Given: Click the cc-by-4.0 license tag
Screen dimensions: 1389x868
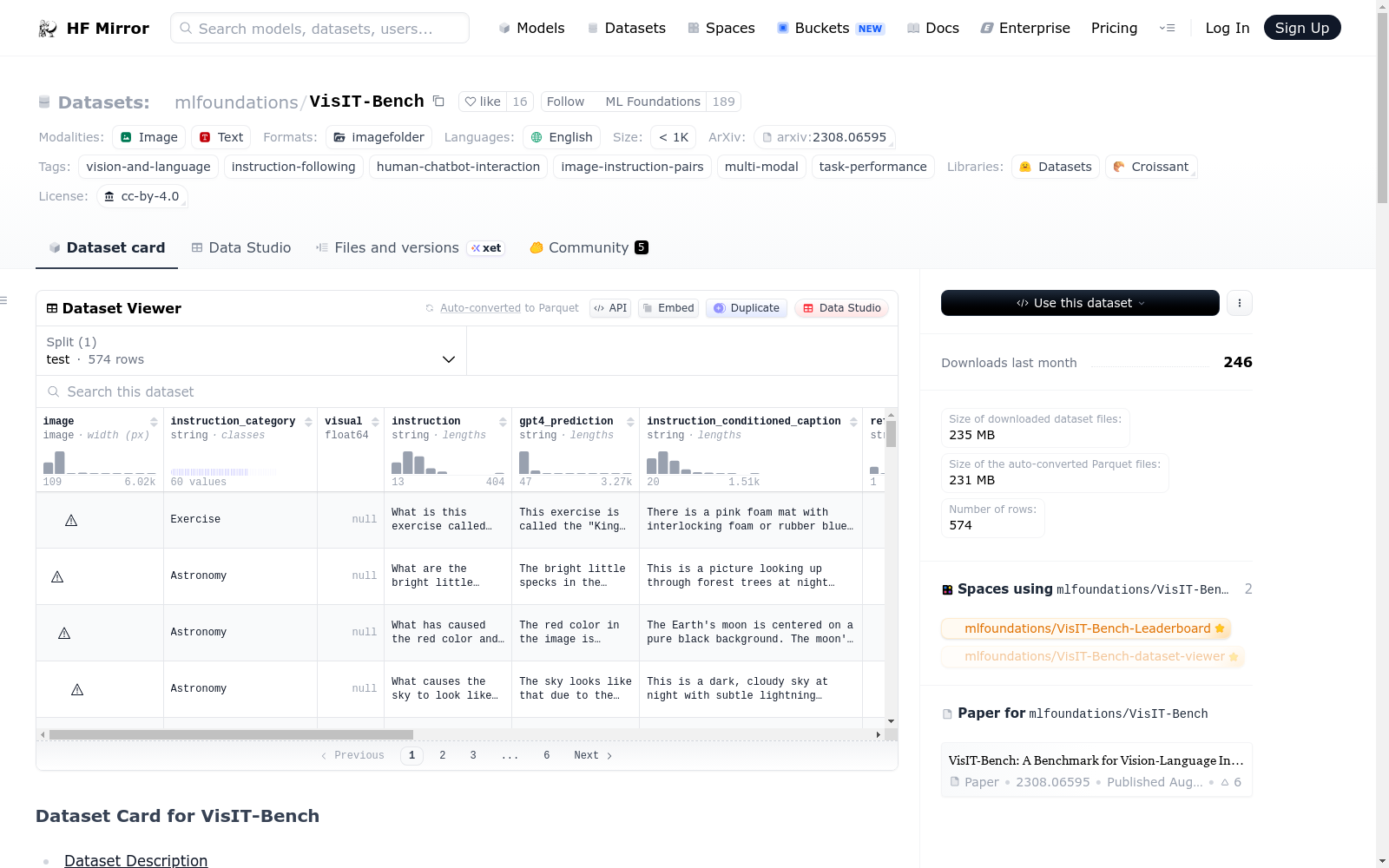Looking at the screenshot, I should pyautogui.click(x=142, y=196).
